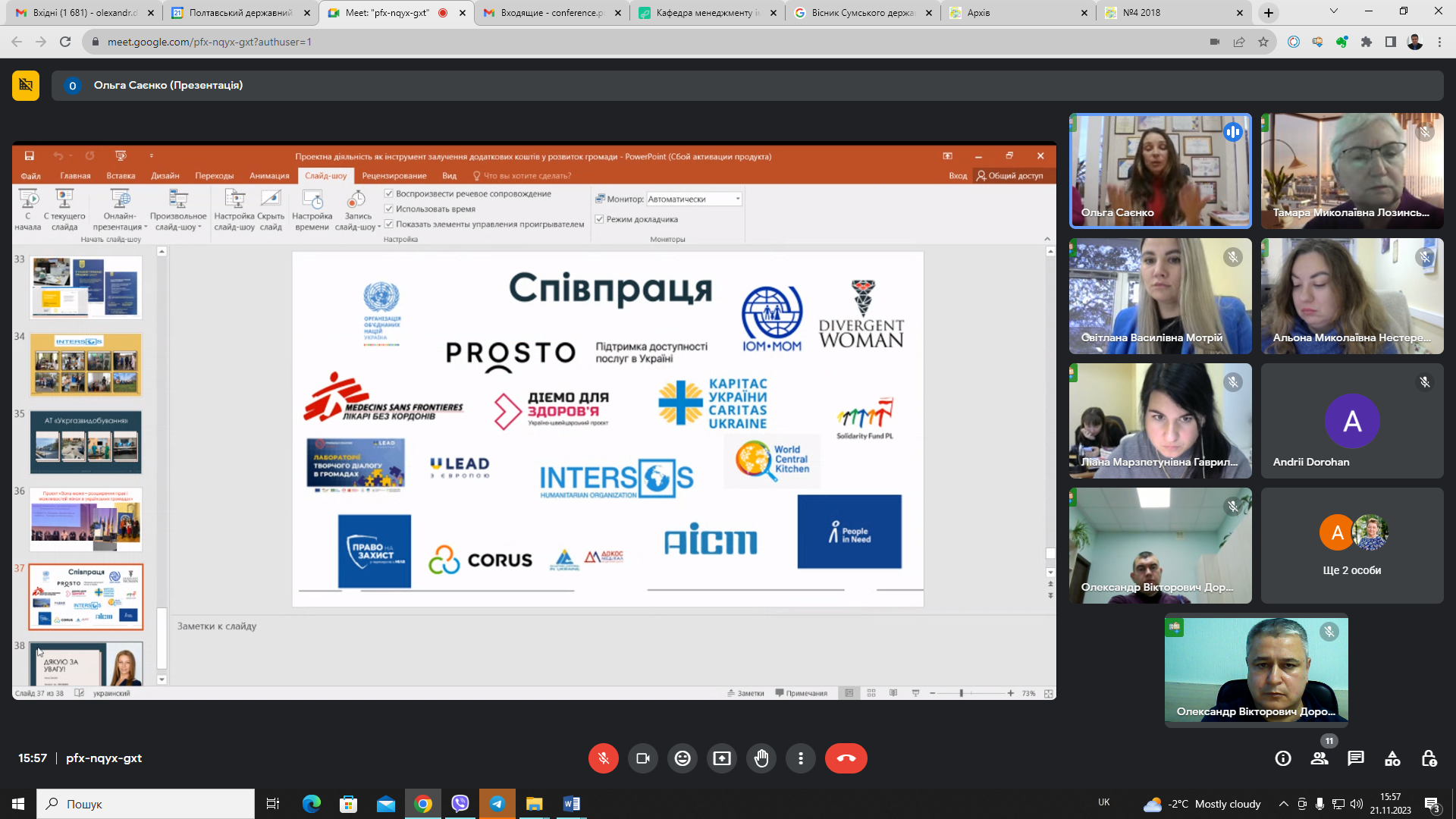The height and width of the screenshot is (819, 1456).
Task: Toggle camera in Meet call controls
Action: [x=643, y=758]
